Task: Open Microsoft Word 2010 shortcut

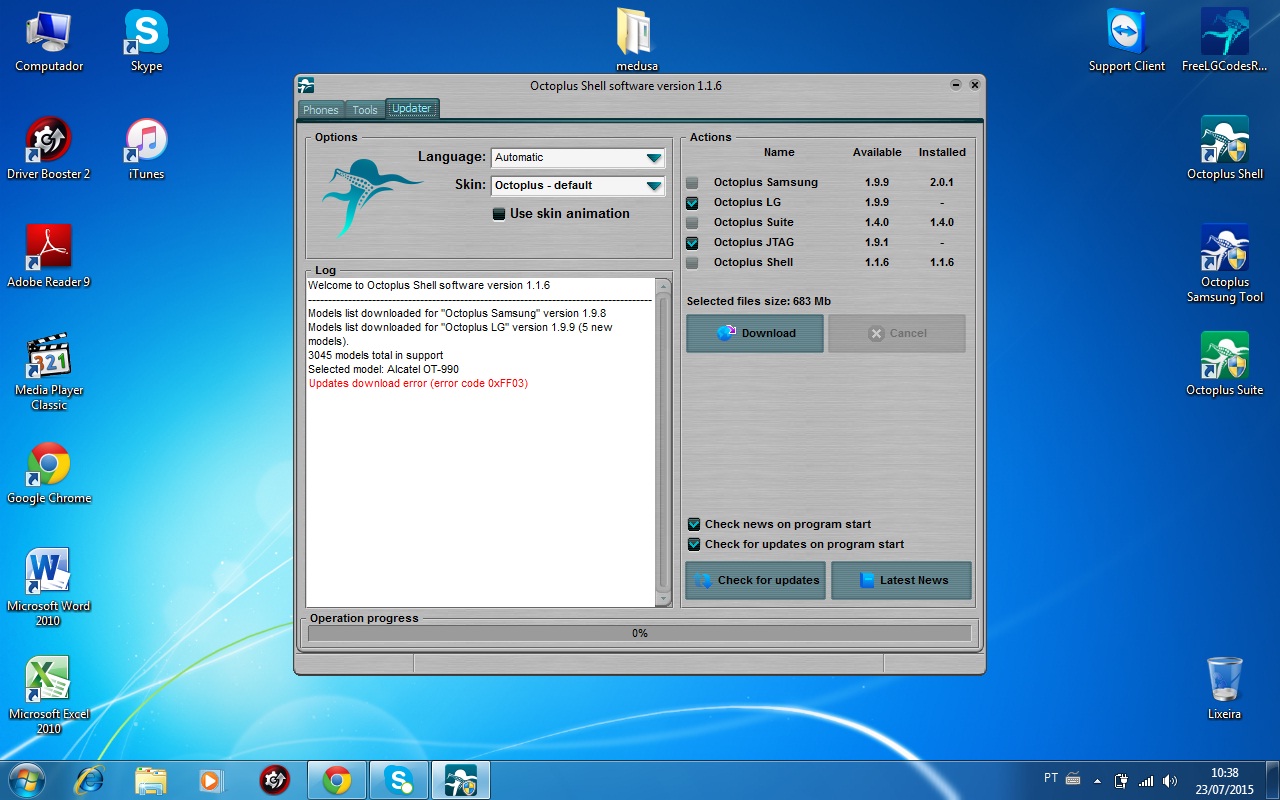Action: 49,588
